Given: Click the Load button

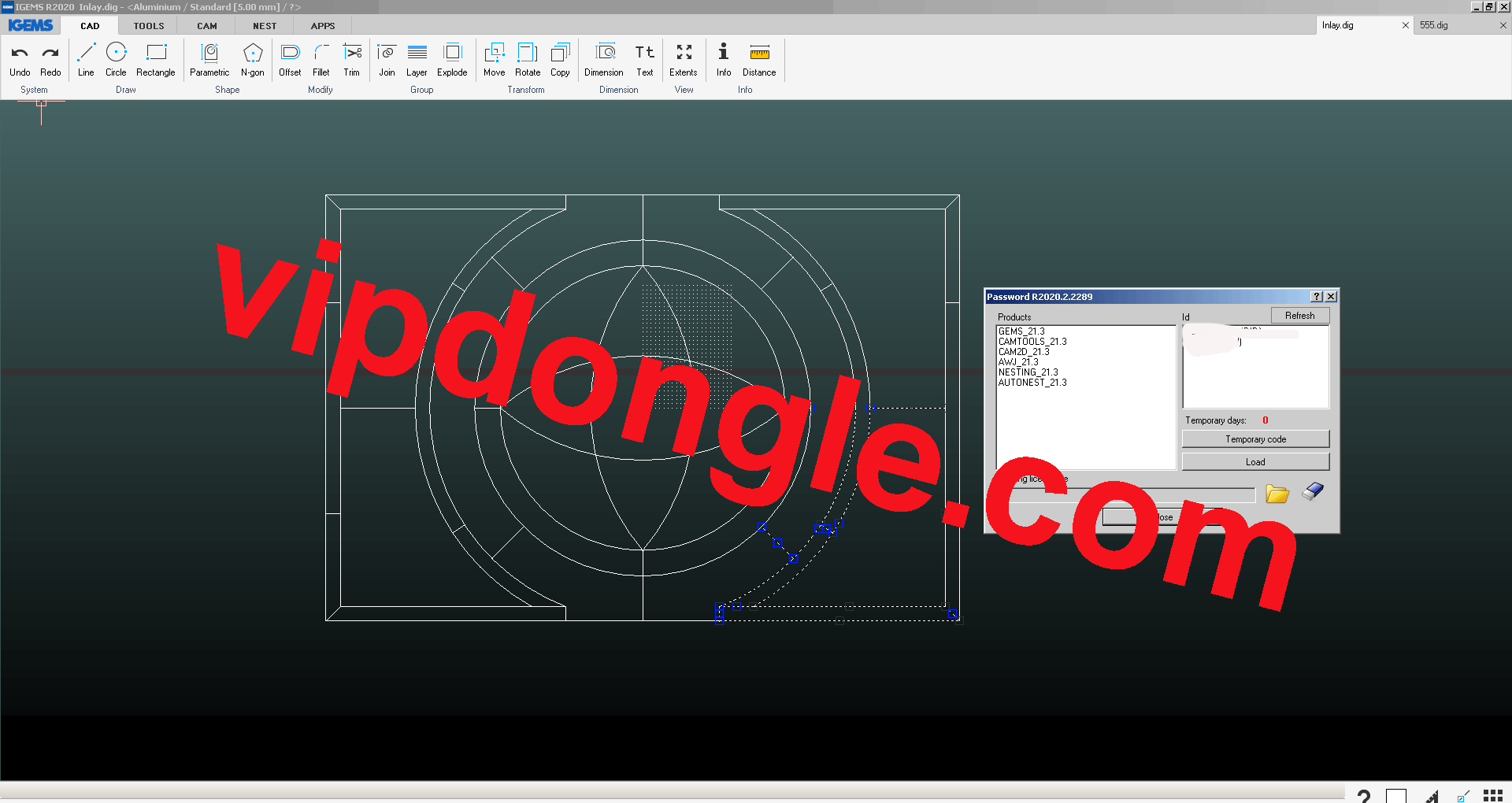Looking at the screenshot, I should click(1255, 462).
